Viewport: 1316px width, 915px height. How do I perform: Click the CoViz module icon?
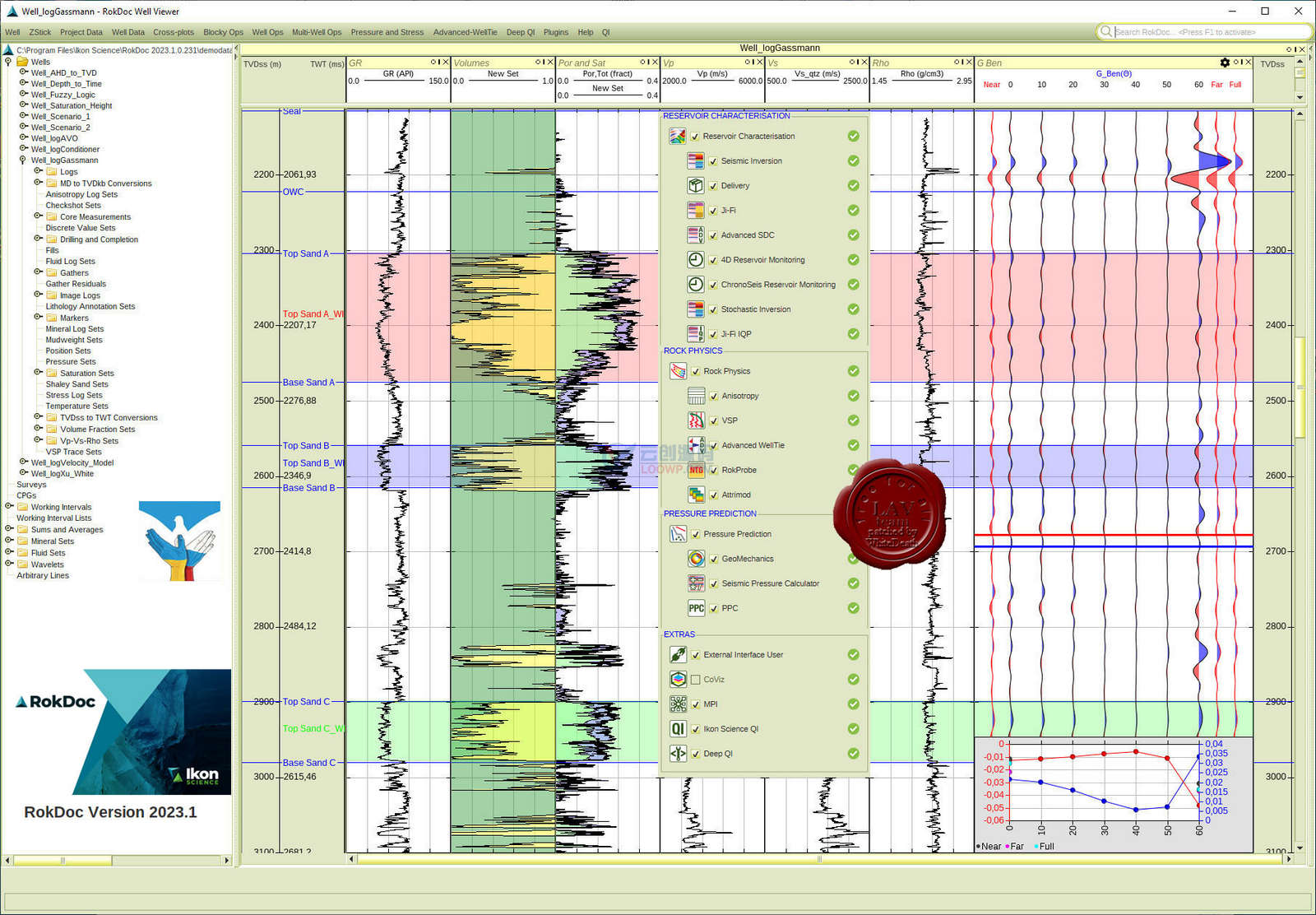tap(678, 680)
